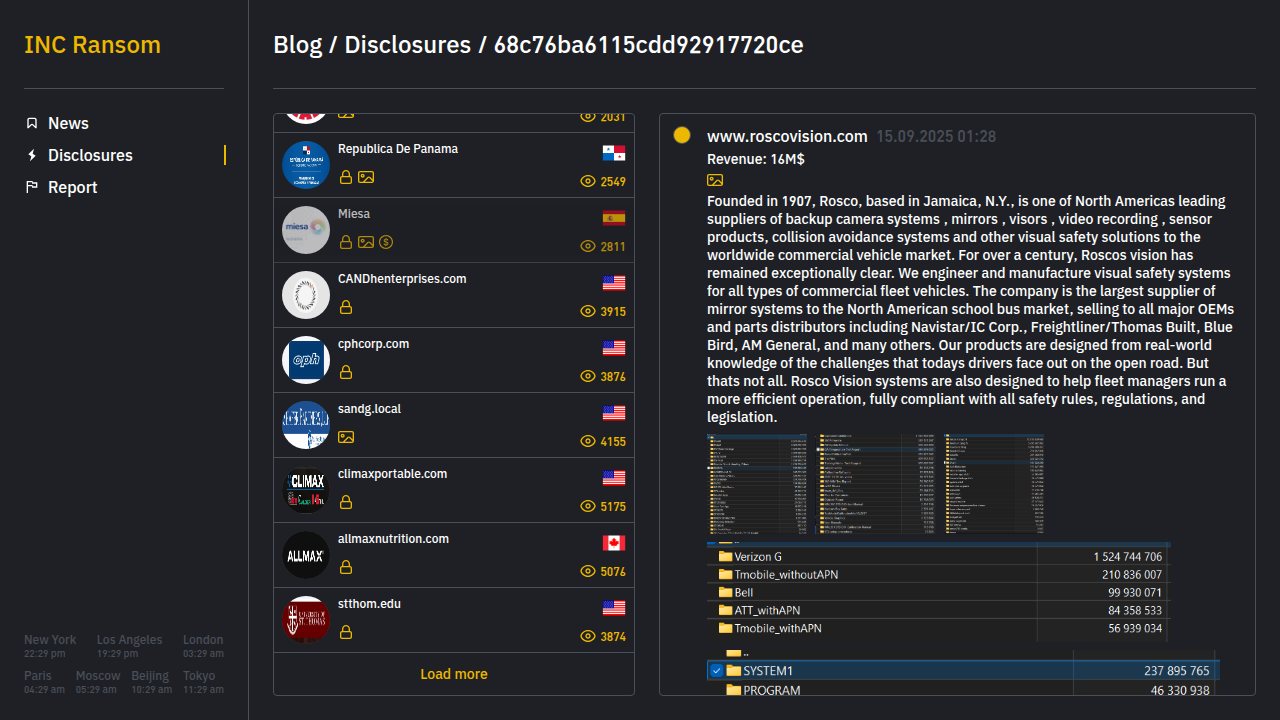Click the Panama flag icon
Viewport: 1280px width, 720px height.
(x=614, y=153)
